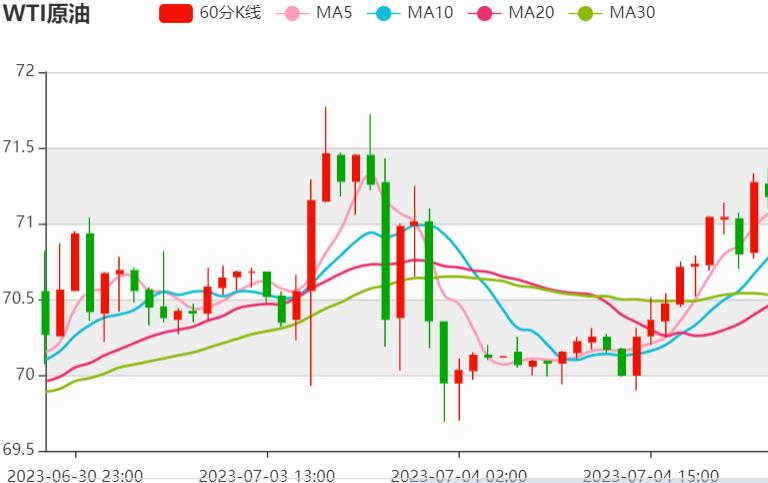Screen dimensions: 768x483
Task: Click the 69.5 y-axis label
Action: [19, 450]
